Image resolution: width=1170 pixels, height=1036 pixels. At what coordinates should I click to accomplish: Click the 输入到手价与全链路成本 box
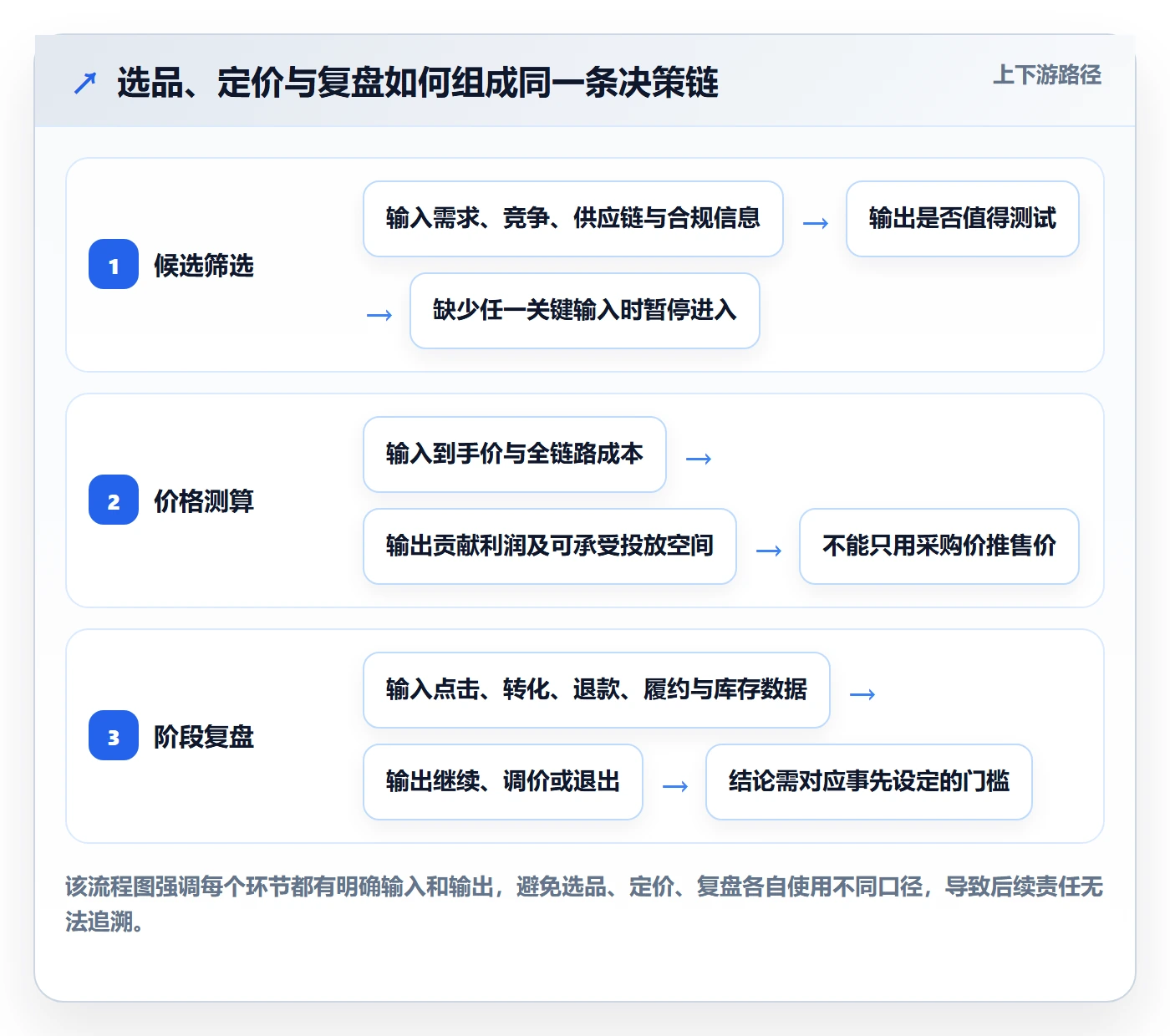pyautogui.click(x=515, y=455)
